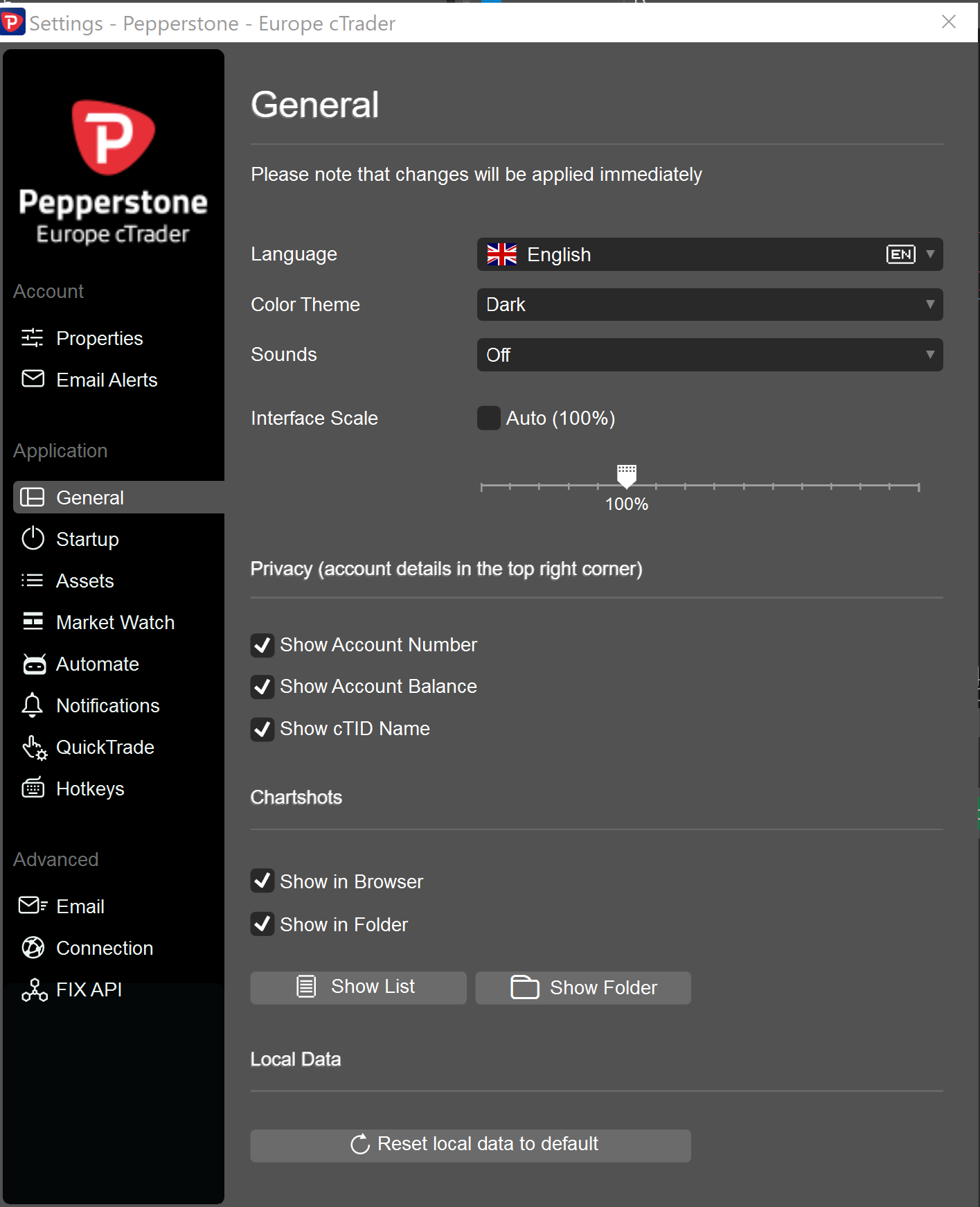Click the General heading text

click(314, 105)
